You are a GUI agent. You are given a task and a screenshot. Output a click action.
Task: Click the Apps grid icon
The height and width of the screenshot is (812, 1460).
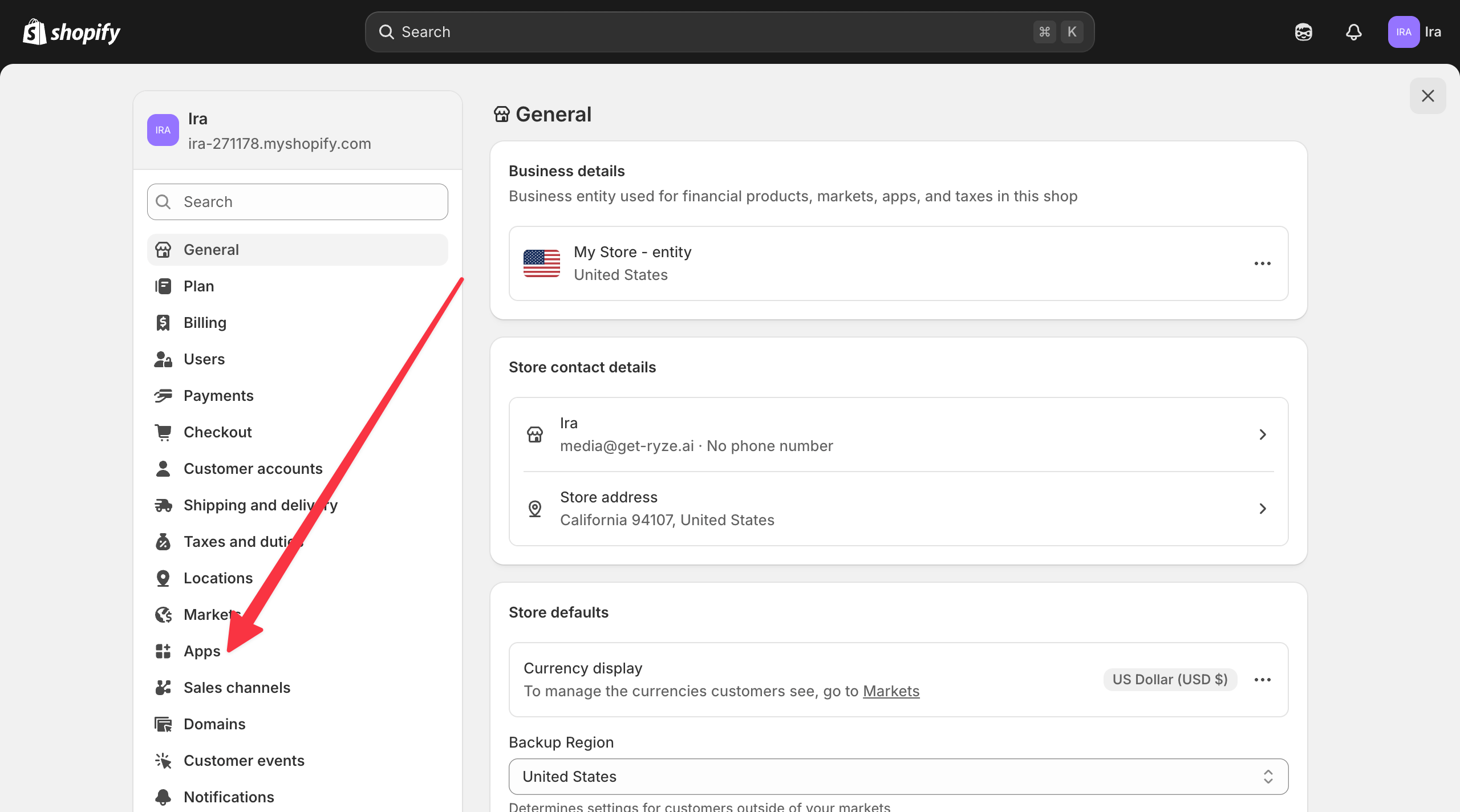click(163, 651)
